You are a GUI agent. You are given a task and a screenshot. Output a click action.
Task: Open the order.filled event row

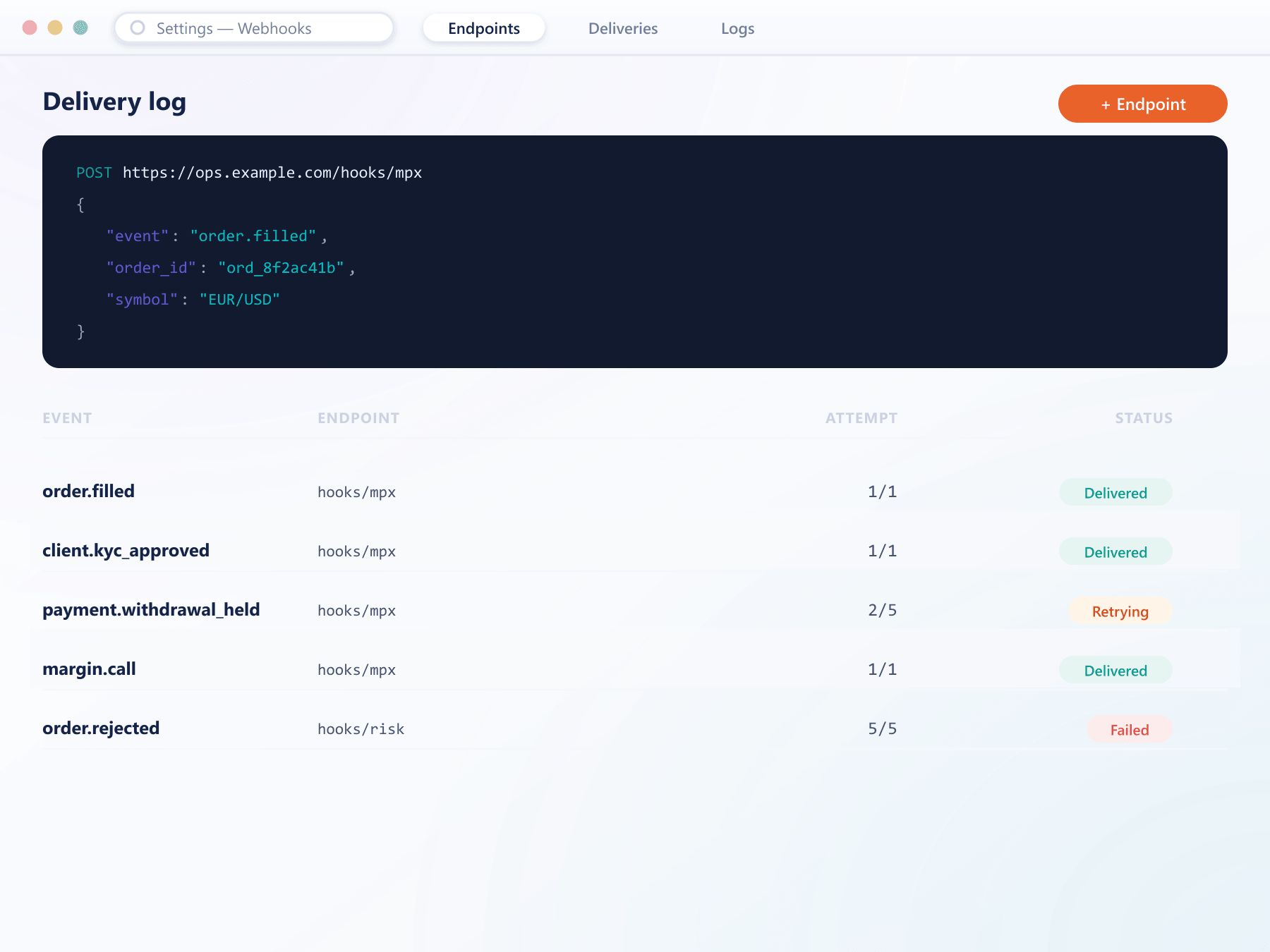635,492
